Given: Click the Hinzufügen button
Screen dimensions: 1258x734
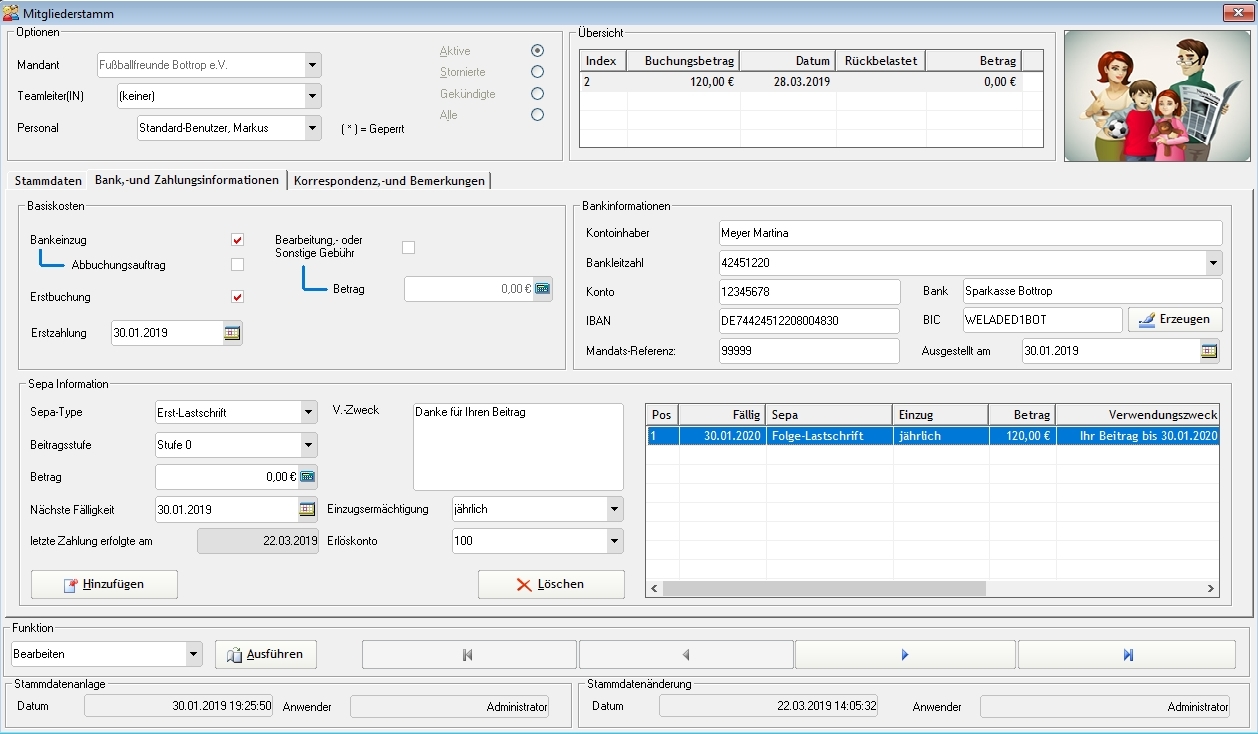Looking at the screenshot, I should [x=104, y=584].
